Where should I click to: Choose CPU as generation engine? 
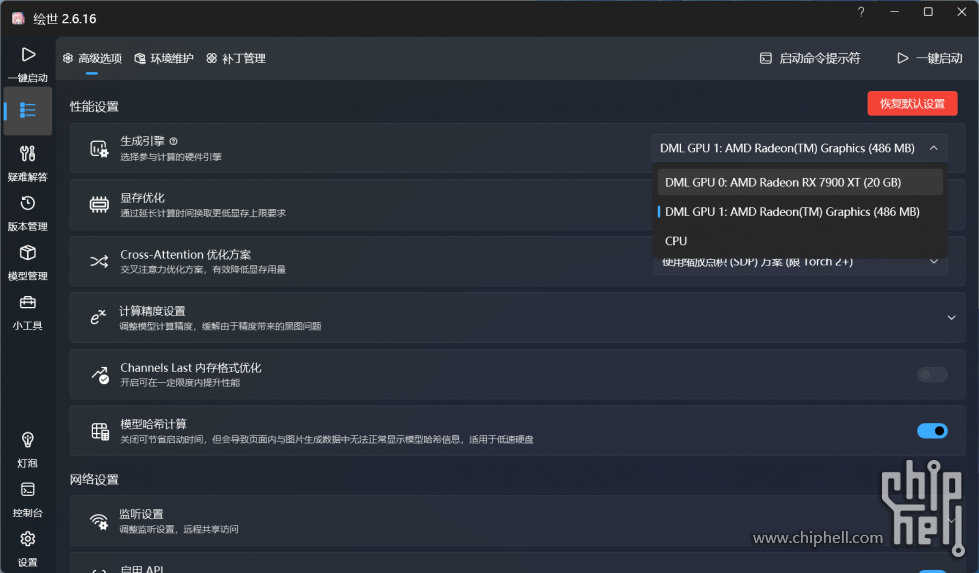(799, 241)
